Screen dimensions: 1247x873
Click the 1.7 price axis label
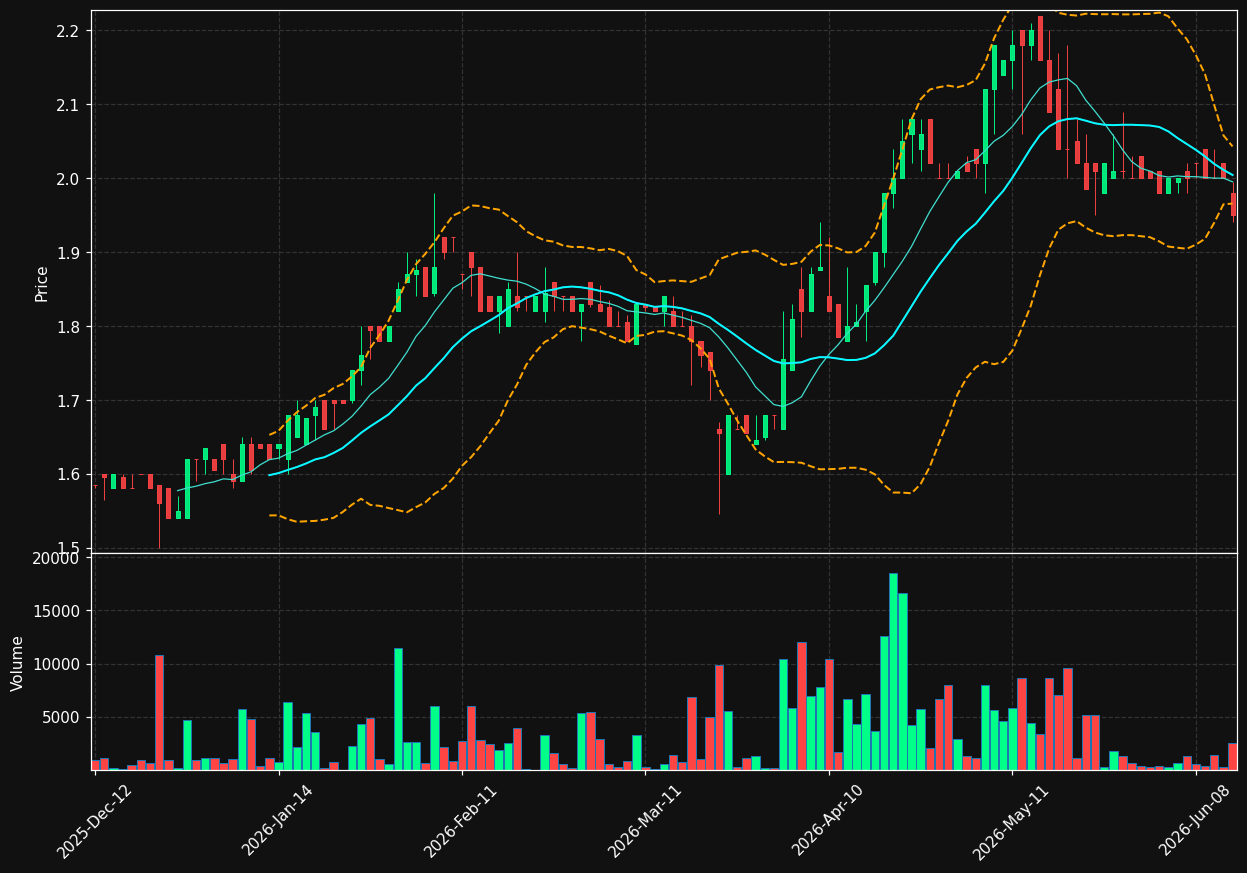click(x=69, y=401)
